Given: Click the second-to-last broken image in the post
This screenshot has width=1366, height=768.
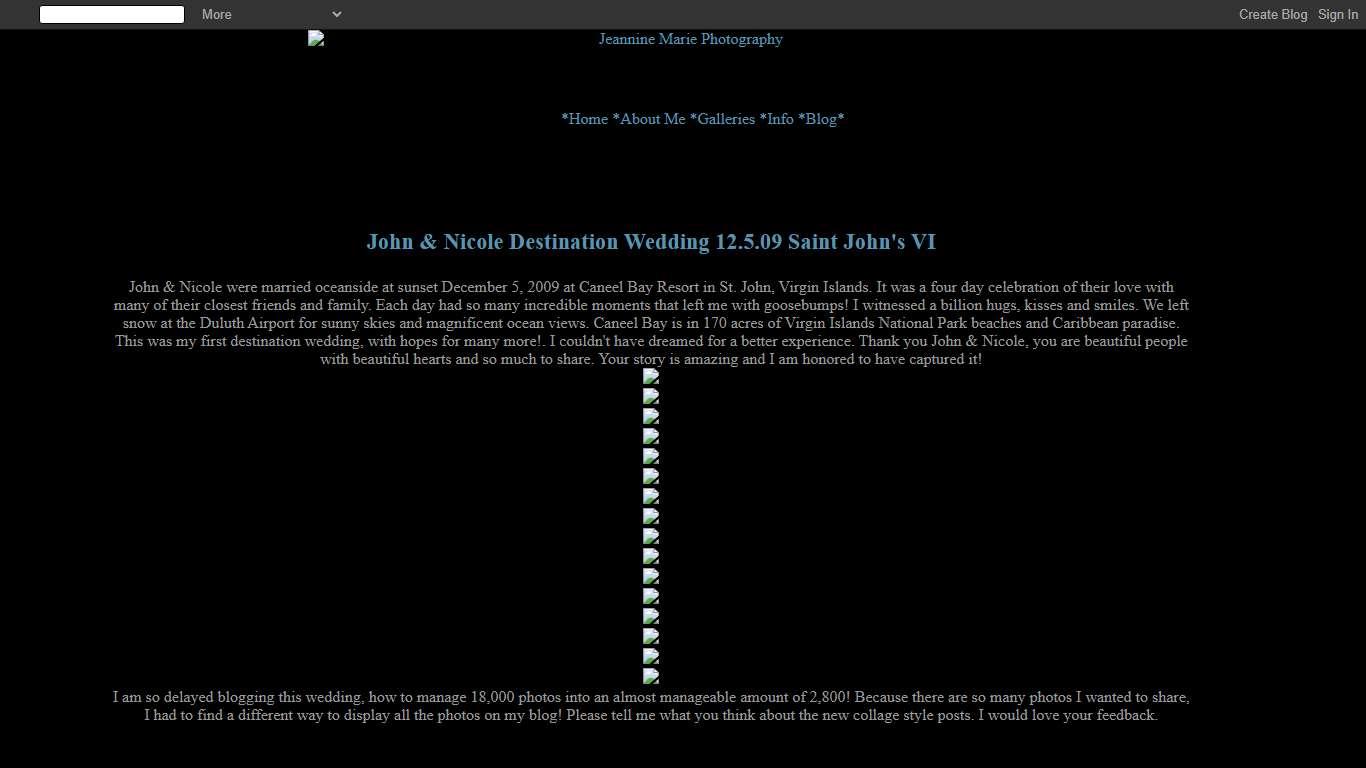Looking at the screenshot, I should [x=650, y=657].
